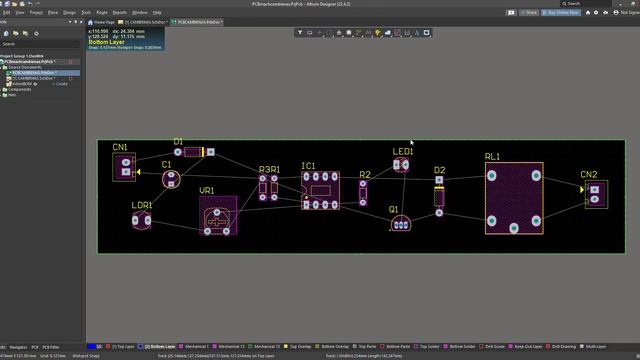Open the settings gear icon at top right
Image resolution: width=640 pixels, height=360 pixels.
coord(596,13)
